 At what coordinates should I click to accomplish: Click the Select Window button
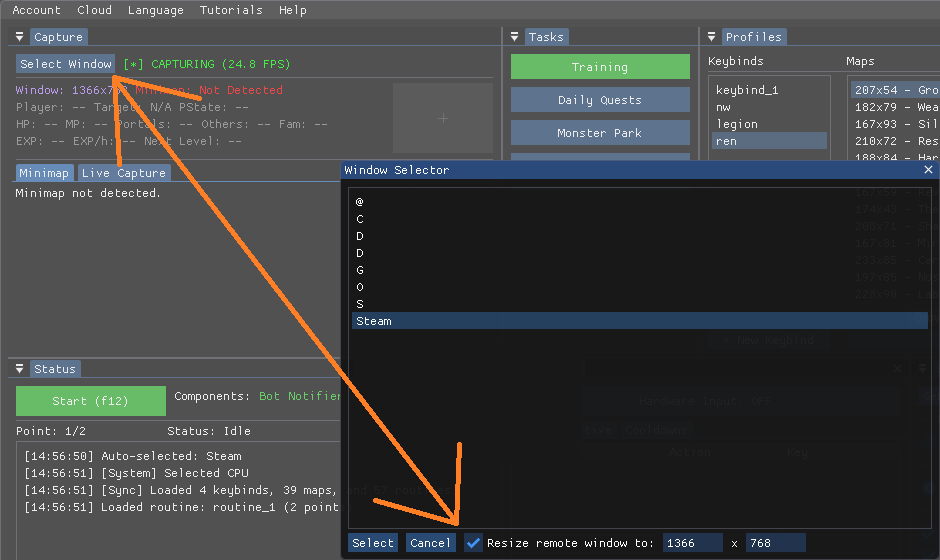(65, 64)
